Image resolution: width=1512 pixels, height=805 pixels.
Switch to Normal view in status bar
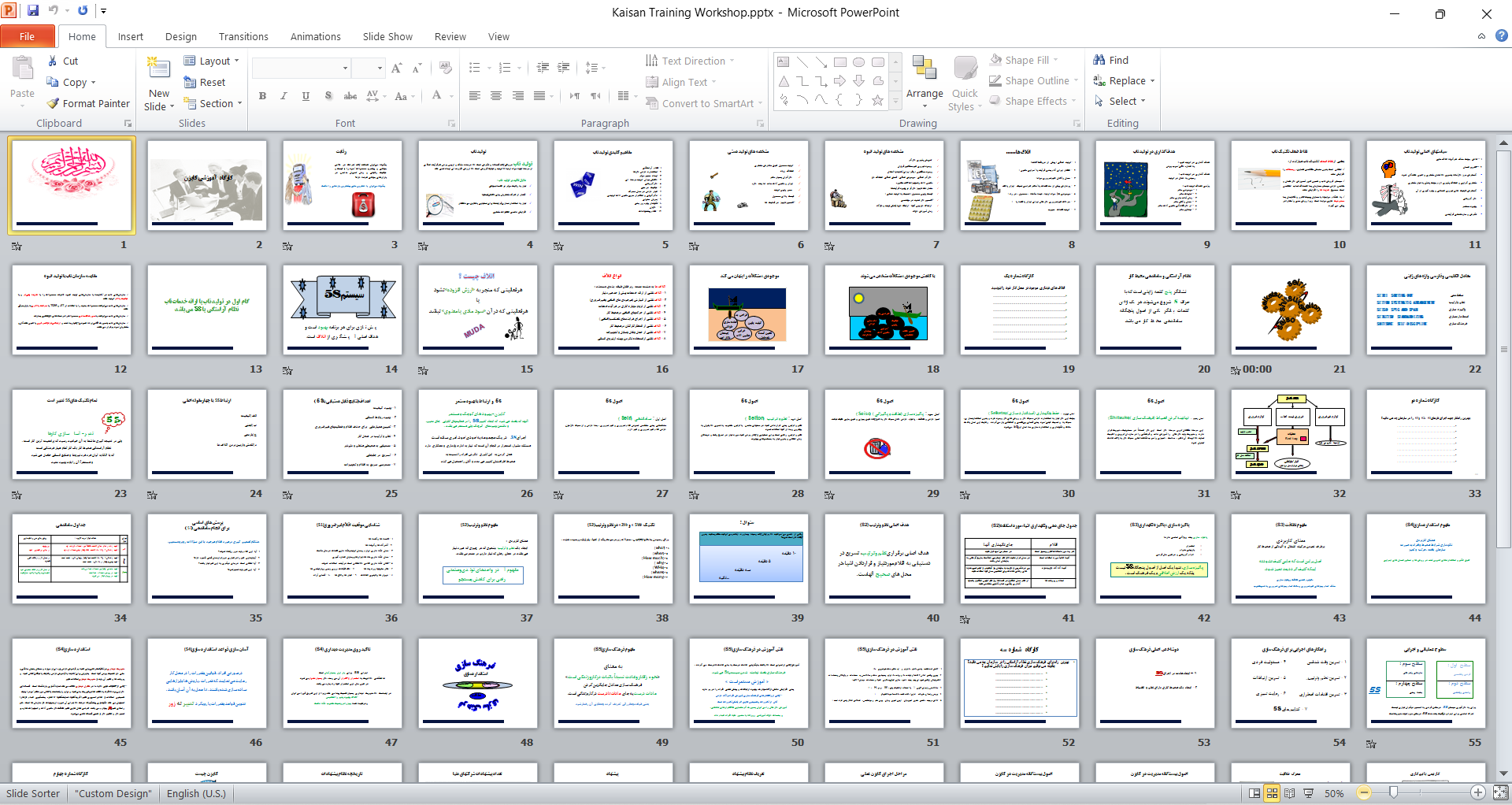click(x=1254, y=793)
